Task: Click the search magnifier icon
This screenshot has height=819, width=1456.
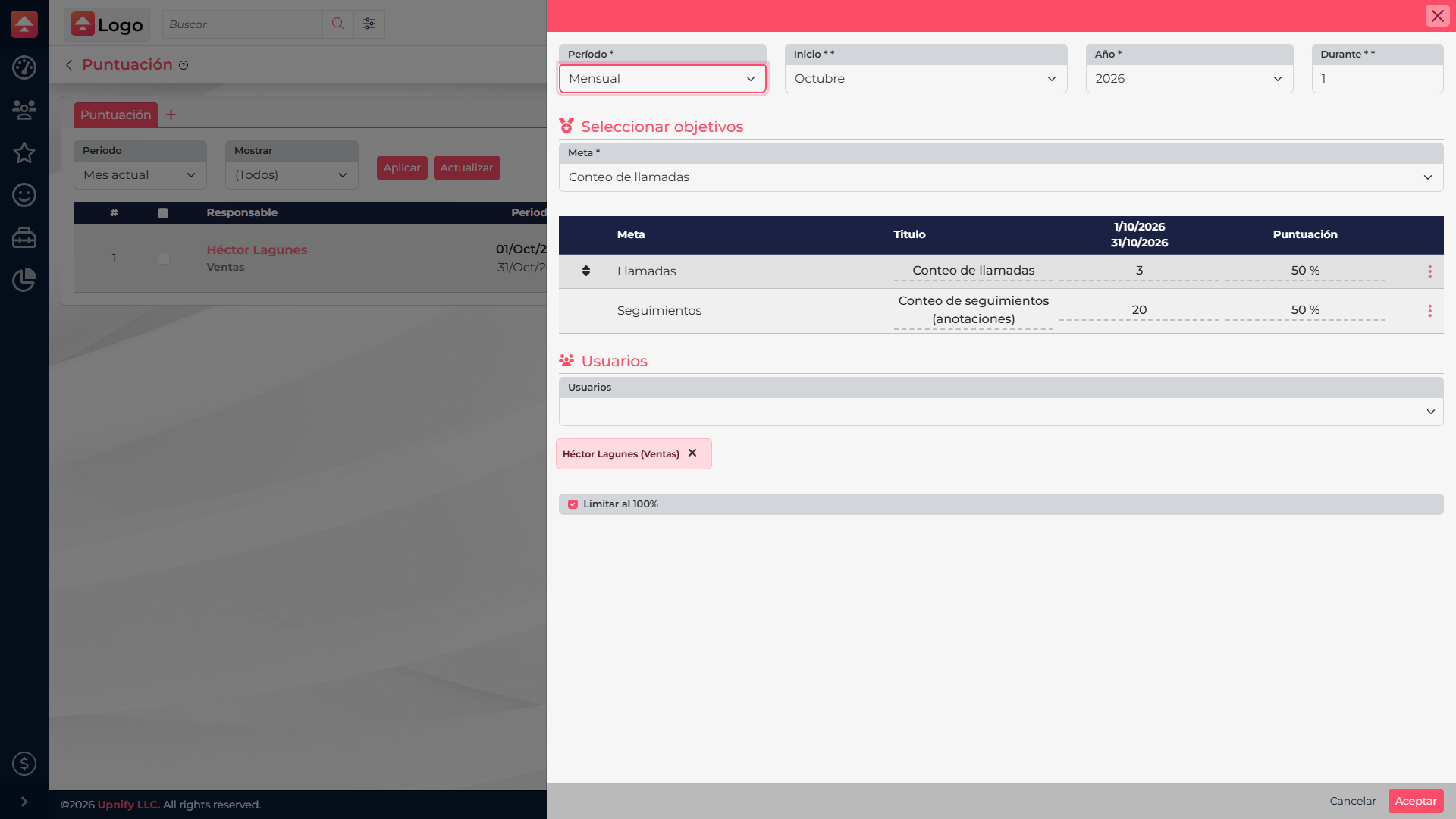Action: coord(338,24)
